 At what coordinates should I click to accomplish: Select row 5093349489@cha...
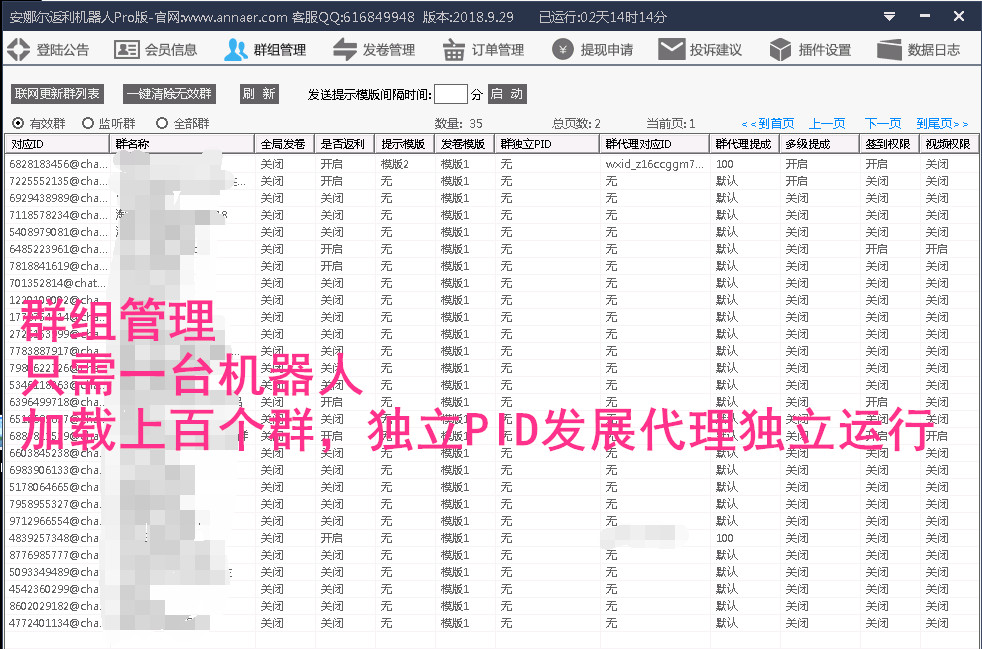click(x=492, y=572)
